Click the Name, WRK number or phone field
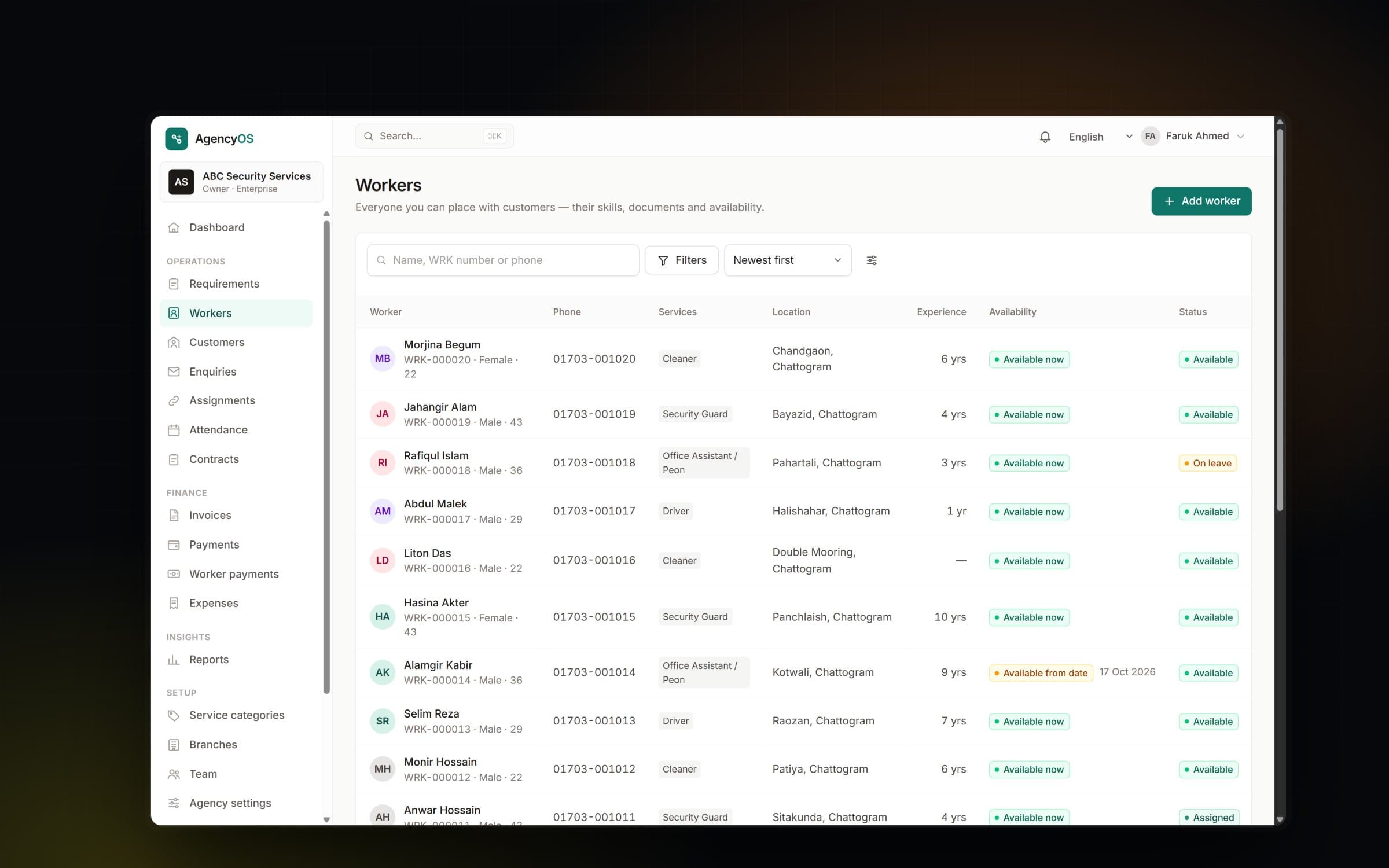The height and width of the screenshot is (868, 1389). (x=503, y=260)
